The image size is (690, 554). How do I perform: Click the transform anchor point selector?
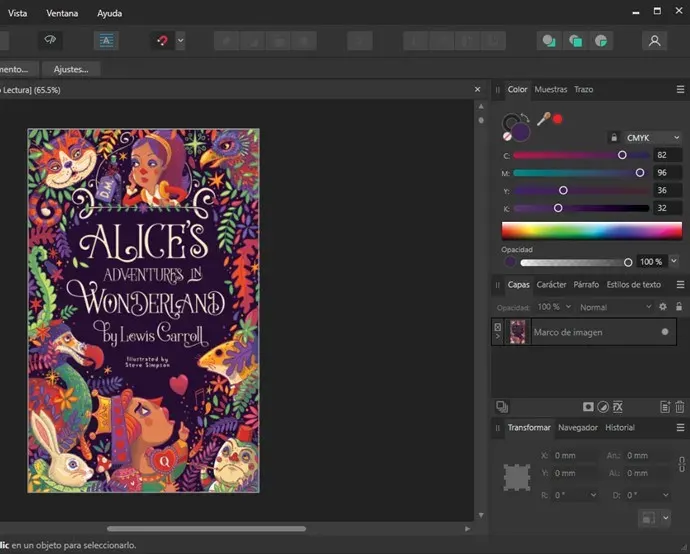[517, 477]
